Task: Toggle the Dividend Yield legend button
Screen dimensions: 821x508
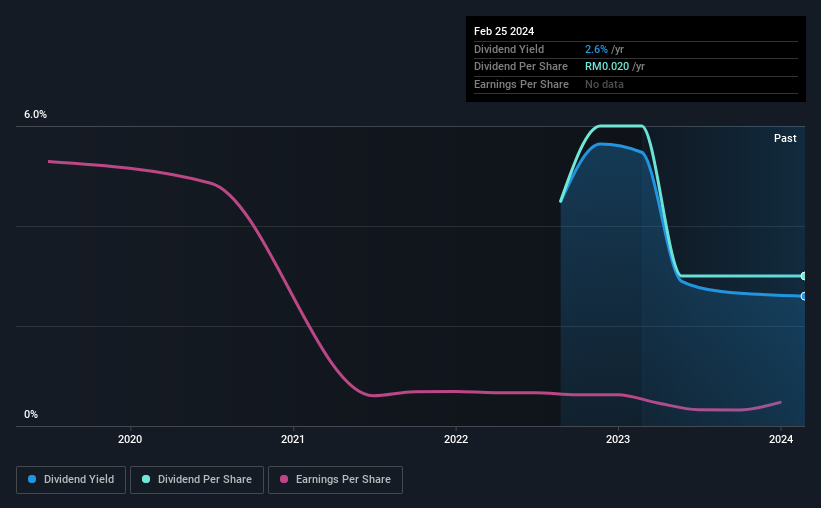Action: click(71, 480)
